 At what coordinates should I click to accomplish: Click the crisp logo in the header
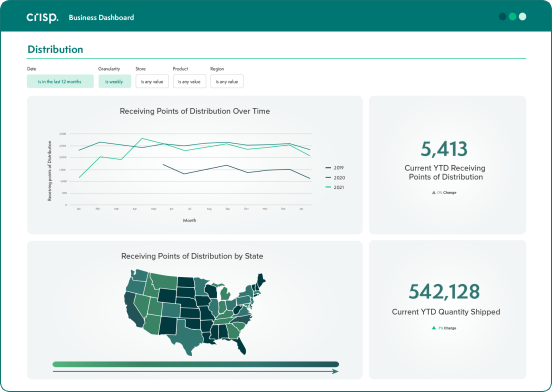point(42,17)
